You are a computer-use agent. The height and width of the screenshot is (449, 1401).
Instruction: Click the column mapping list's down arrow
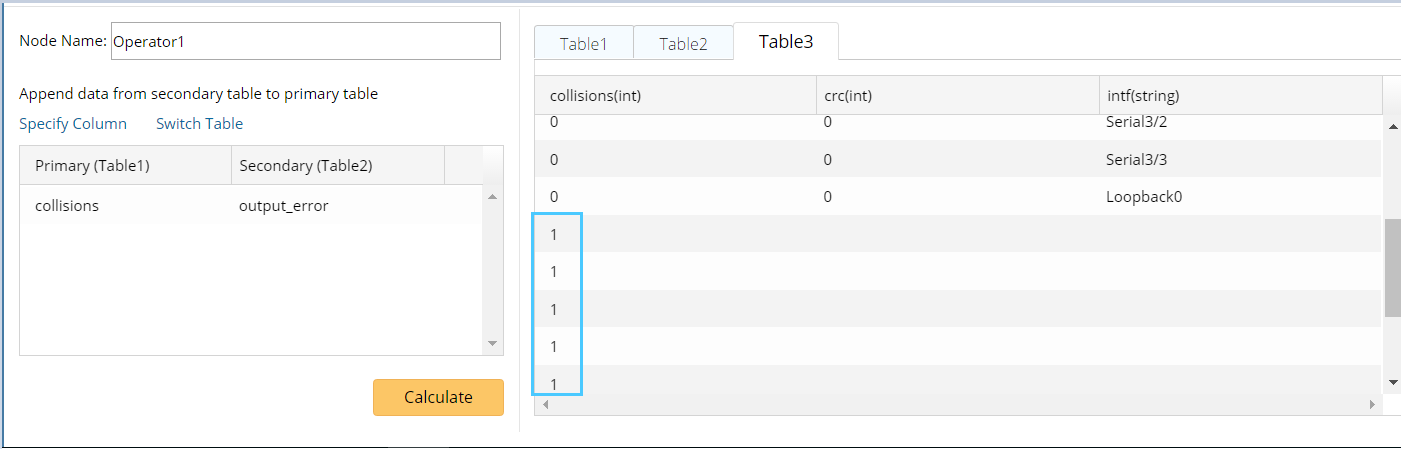click(x=492, y=343)
